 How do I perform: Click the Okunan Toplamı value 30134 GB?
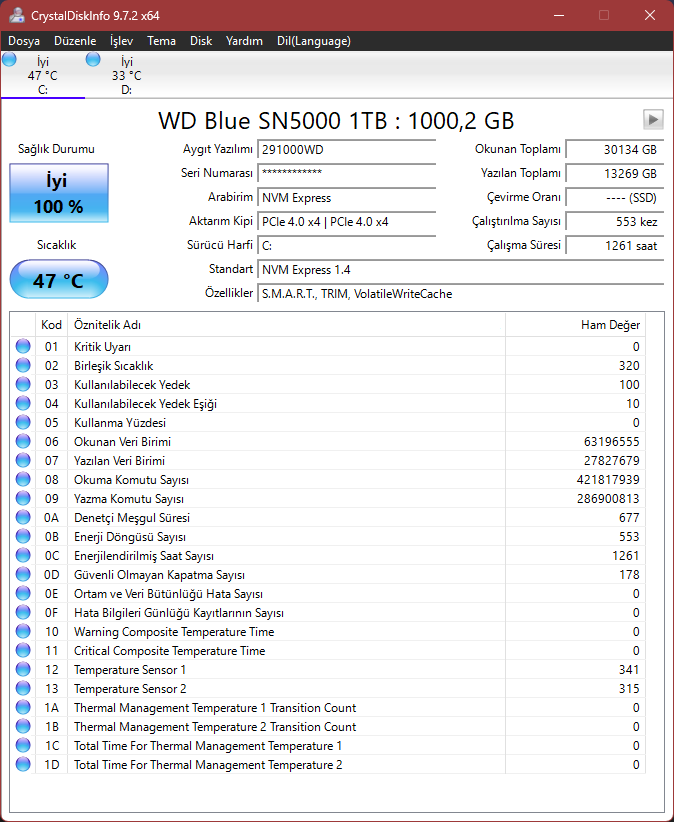[614, 149]
